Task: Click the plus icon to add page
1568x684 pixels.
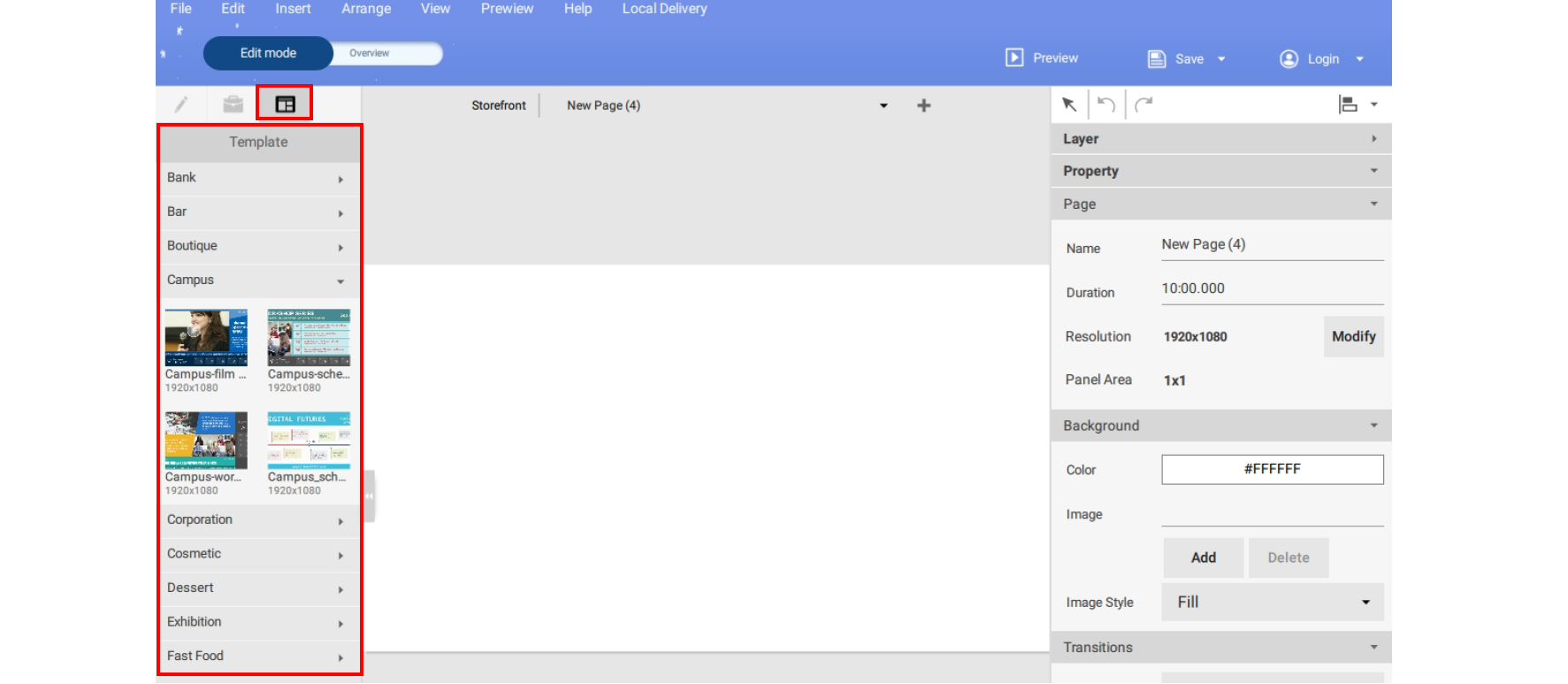Action: coord(923,105)
